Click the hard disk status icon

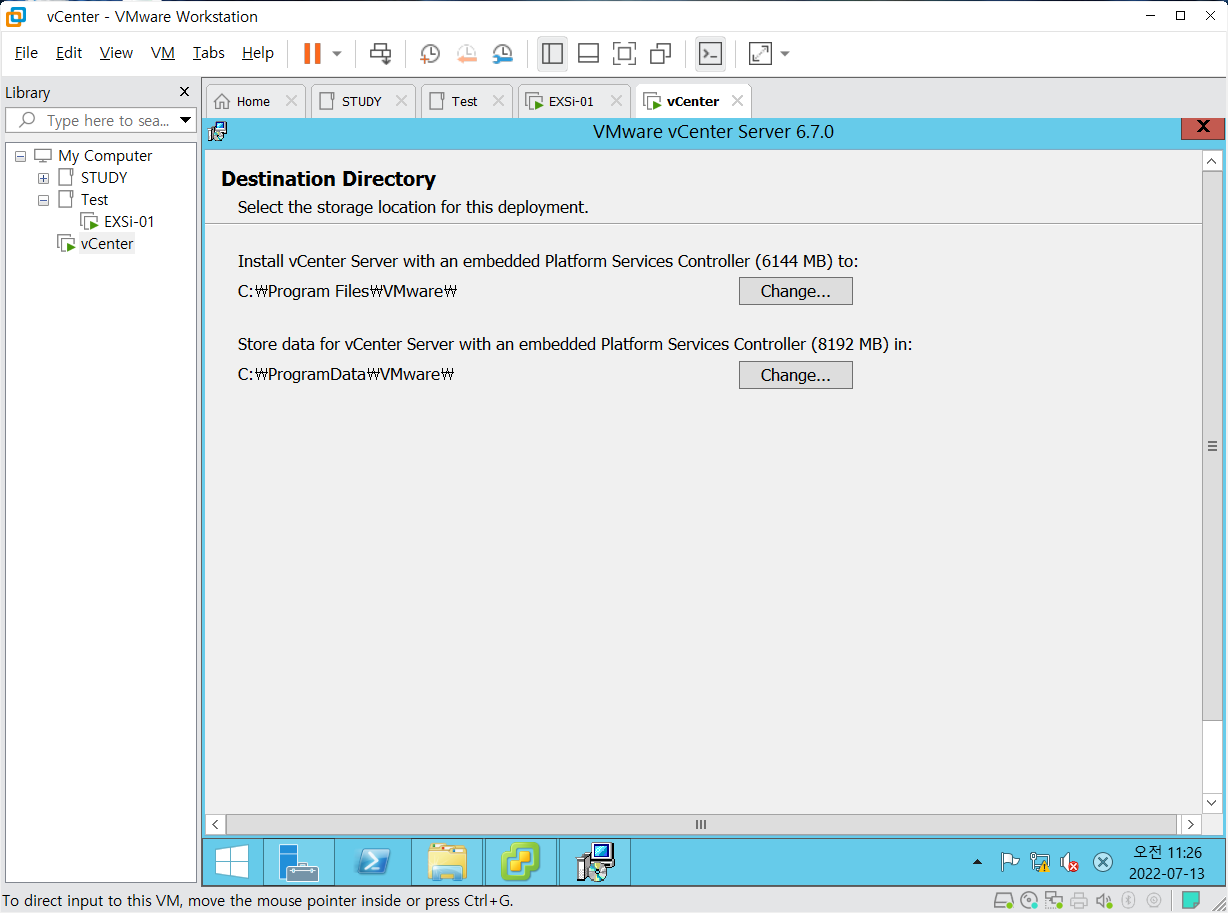[x=1005, y=901]
